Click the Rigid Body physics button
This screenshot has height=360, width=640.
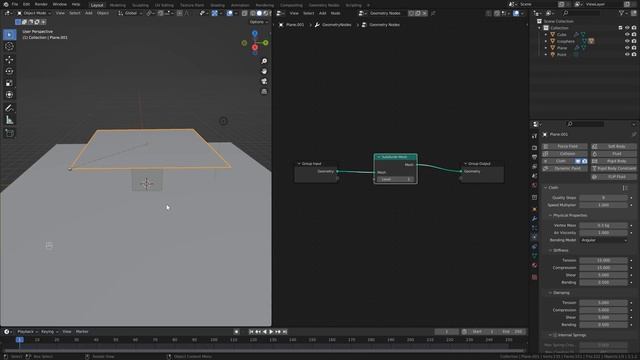tap(614, 161)
